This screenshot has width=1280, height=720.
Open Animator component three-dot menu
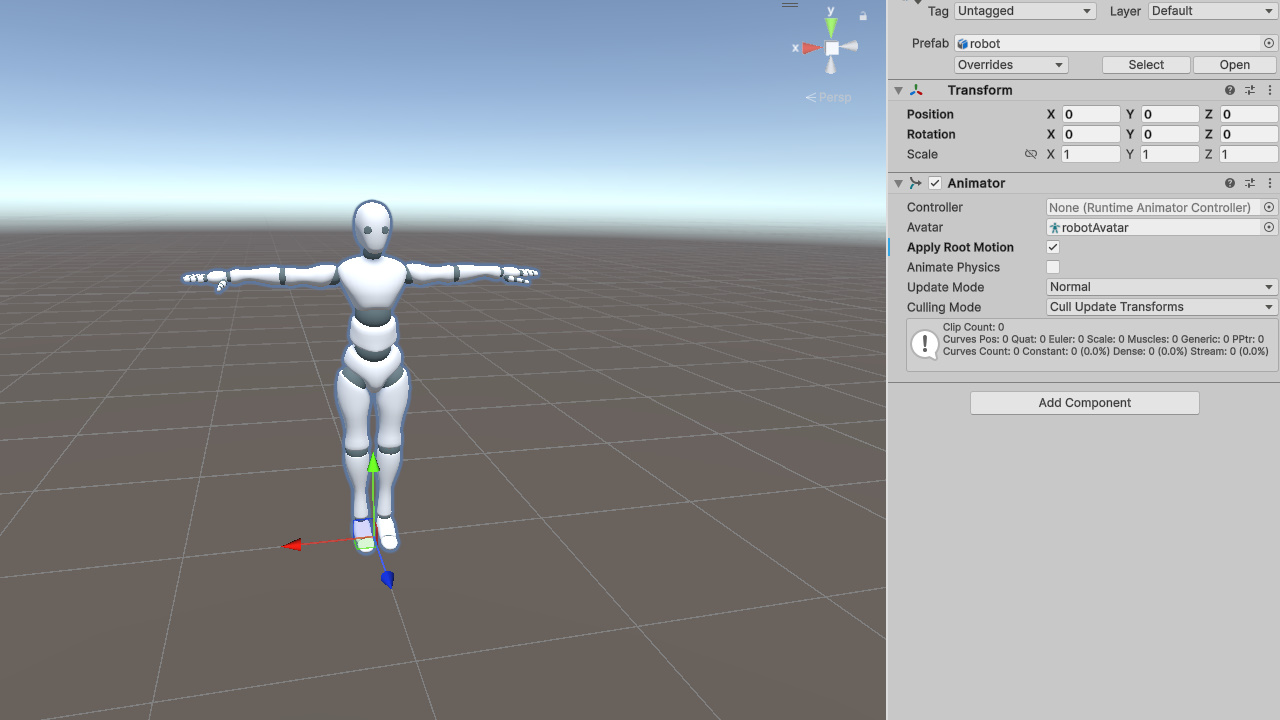click(1269, 183)
